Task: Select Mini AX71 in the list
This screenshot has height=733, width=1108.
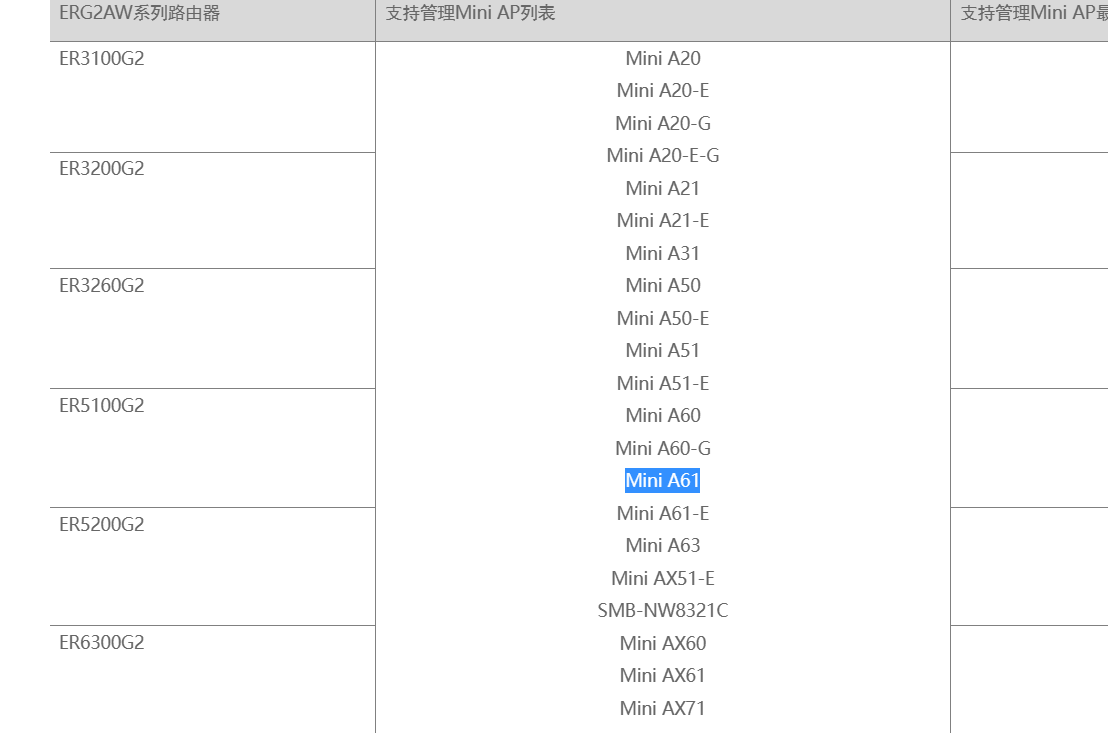Action: (x=662, y=708)
